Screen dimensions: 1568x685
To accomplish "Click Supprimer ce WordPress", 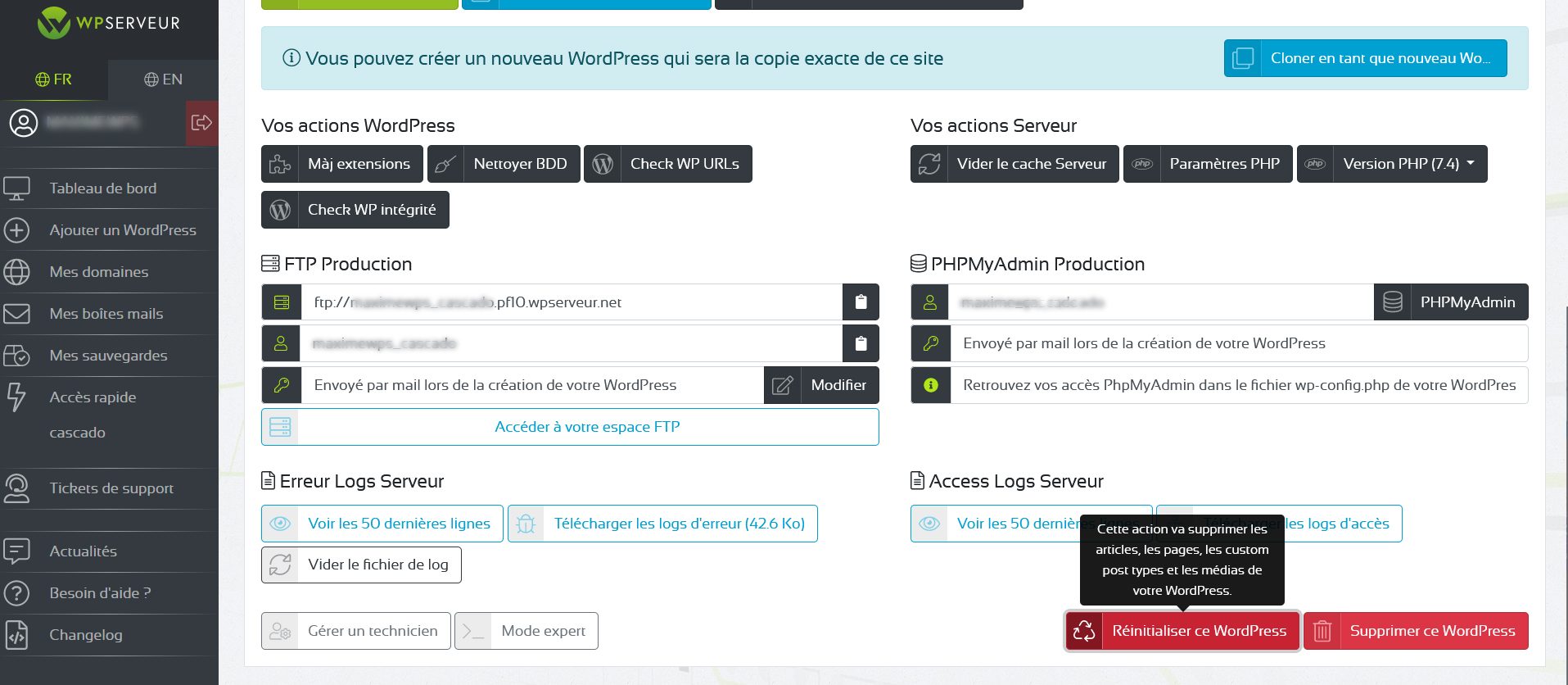I will (1416, 631).
